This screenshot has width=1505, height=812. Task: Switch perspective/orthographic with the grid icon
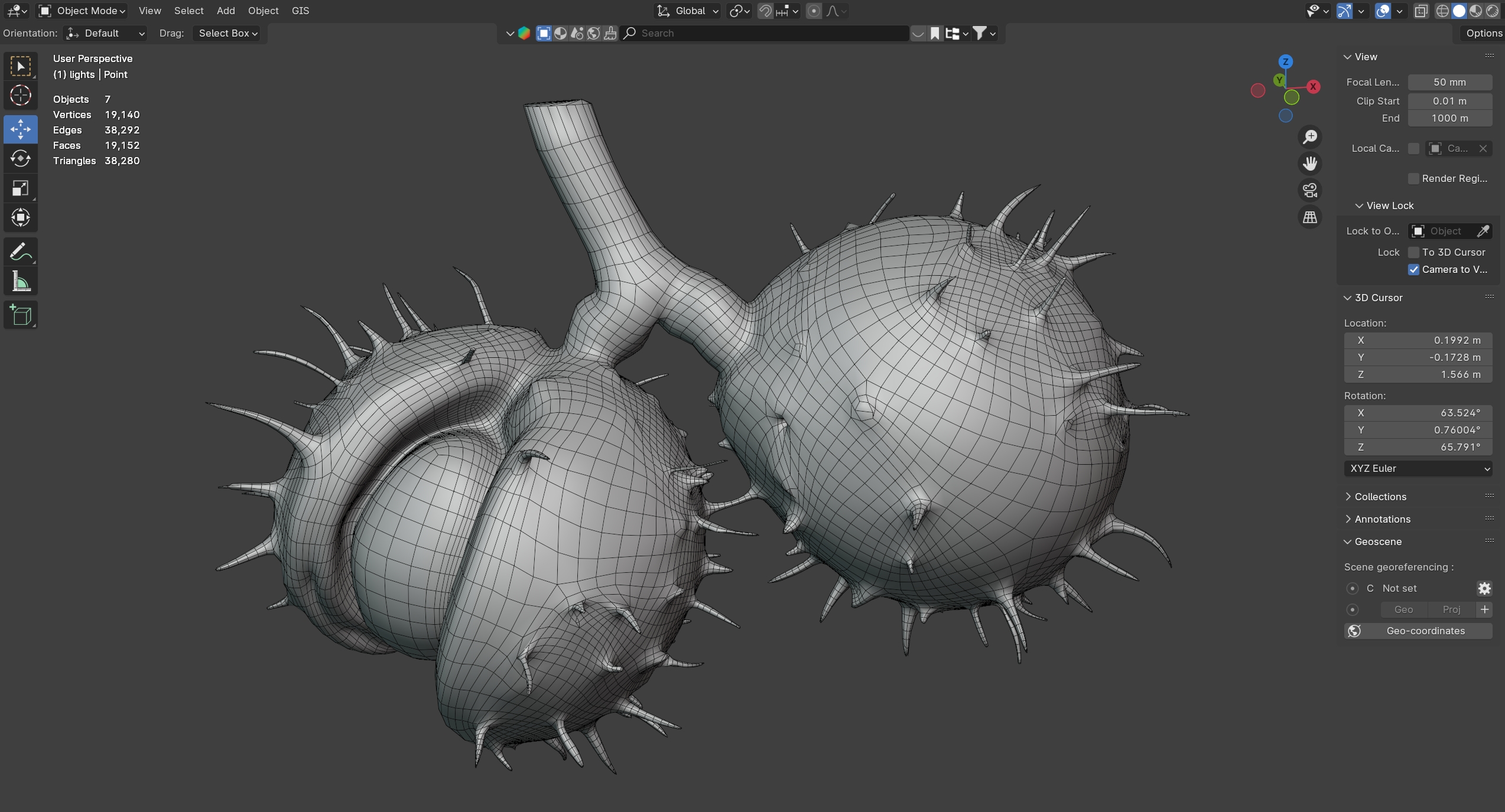(1310, 217)
